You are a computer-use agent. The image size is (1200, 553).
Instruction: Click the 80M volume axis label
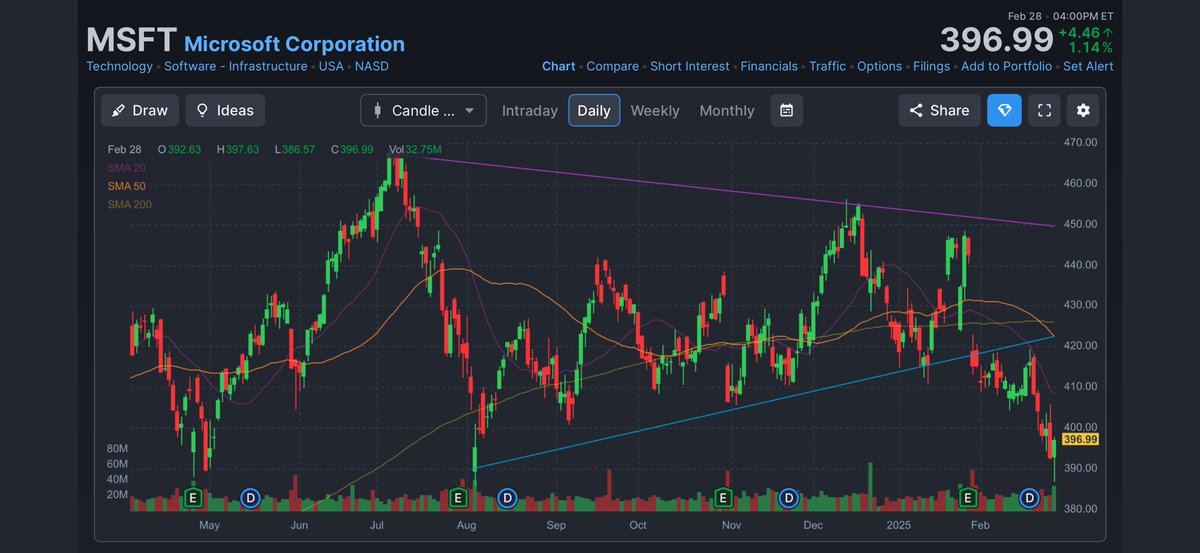click(117, 449)
